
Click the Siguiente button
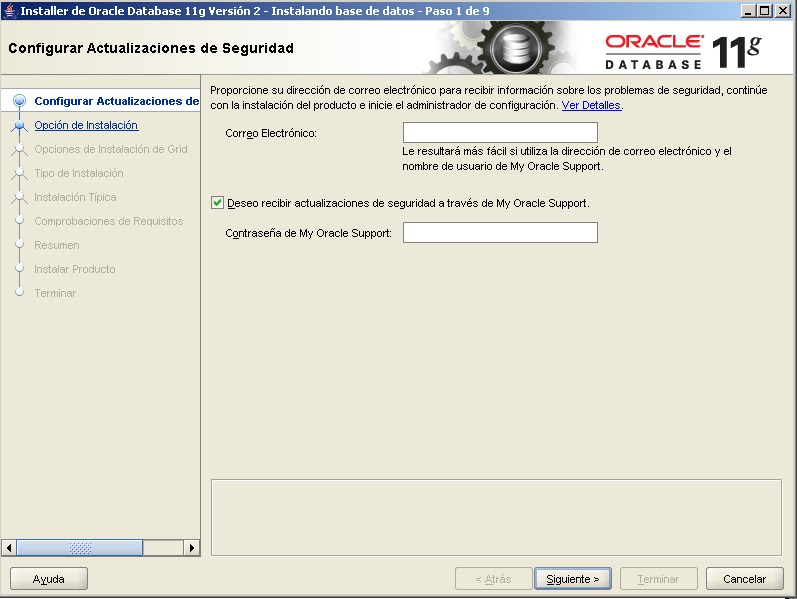coord(573,579)
